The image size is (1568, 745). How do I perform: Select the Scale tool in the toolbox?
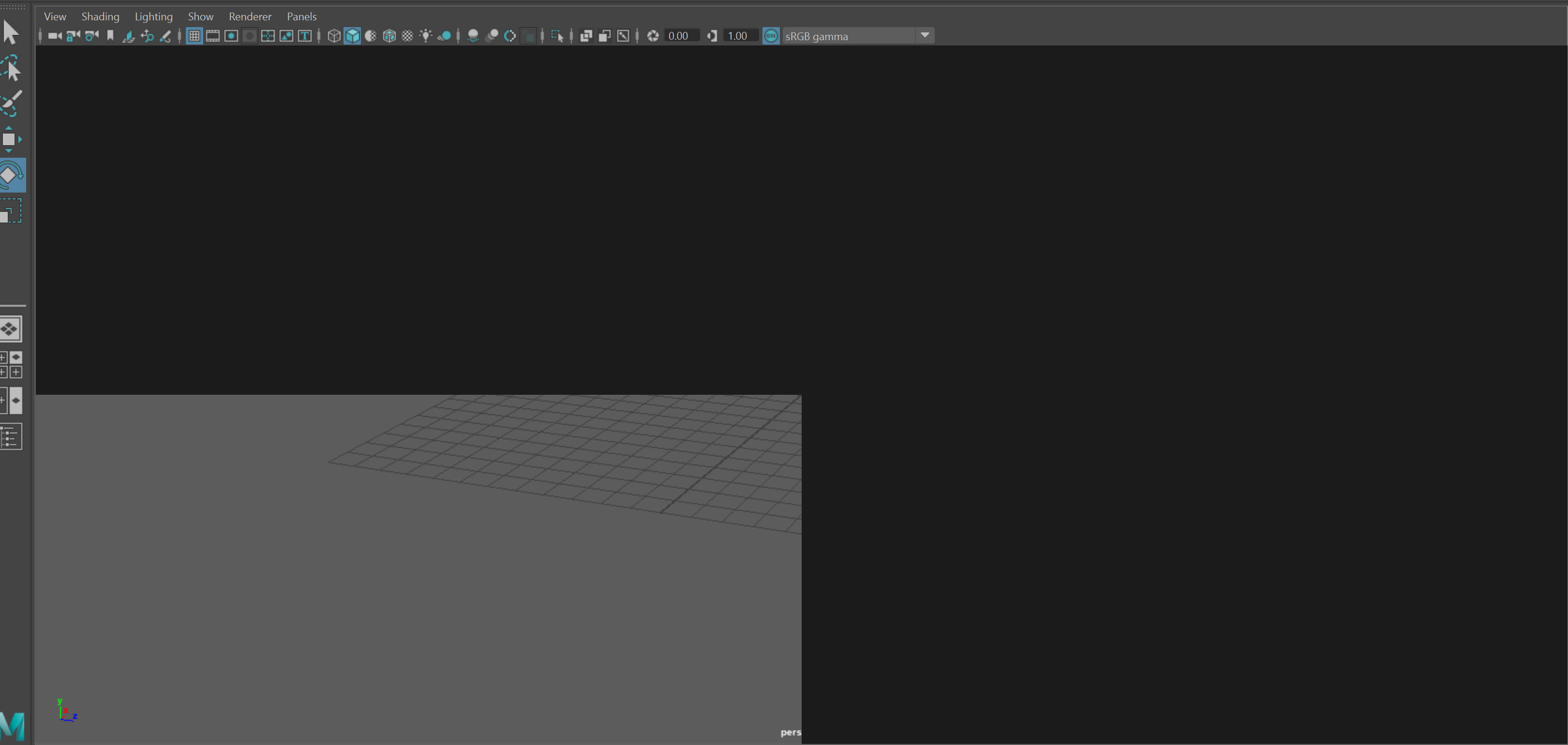pyautogui.click(x=11, y=210)
